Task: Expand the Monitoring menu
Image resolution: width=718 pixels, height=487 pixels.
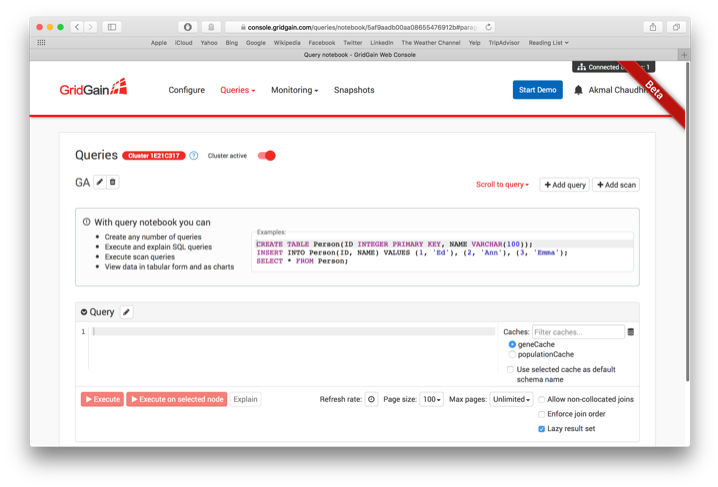Action: pos(294,90)
